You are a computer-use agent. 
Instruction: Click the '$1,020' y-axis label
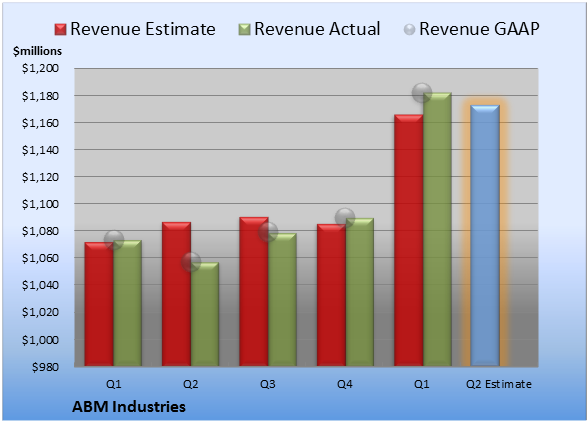(x=40, y=312)
